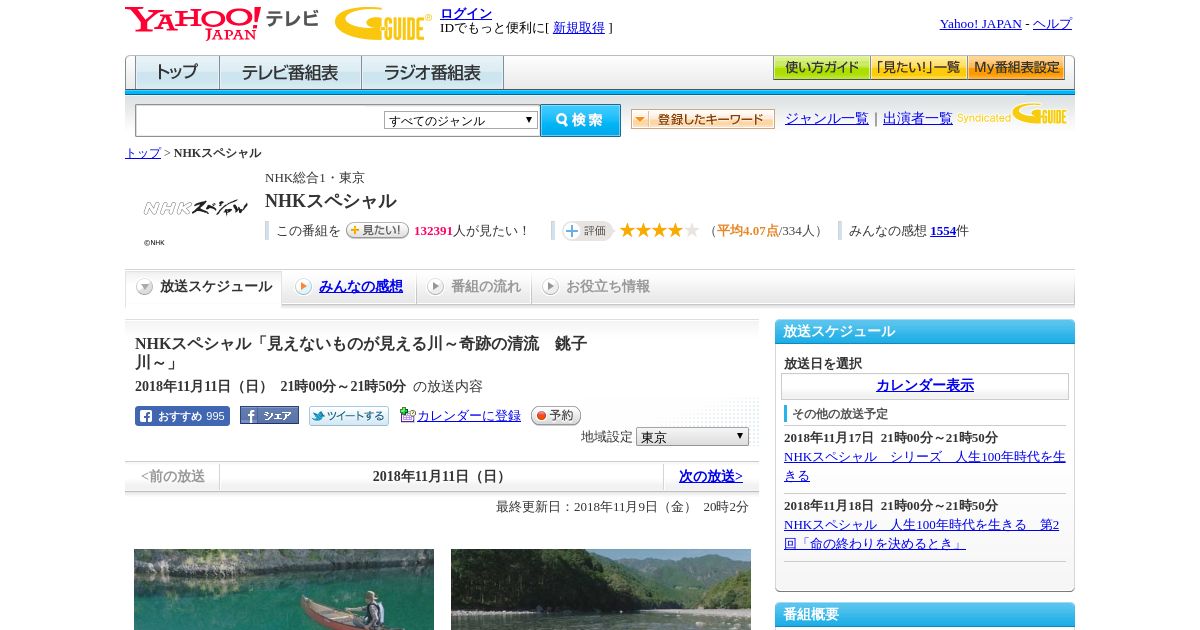Click the トップ breadcrumb link
The height and width of the screenshot is (630, 1200).
tap(143, 153)
